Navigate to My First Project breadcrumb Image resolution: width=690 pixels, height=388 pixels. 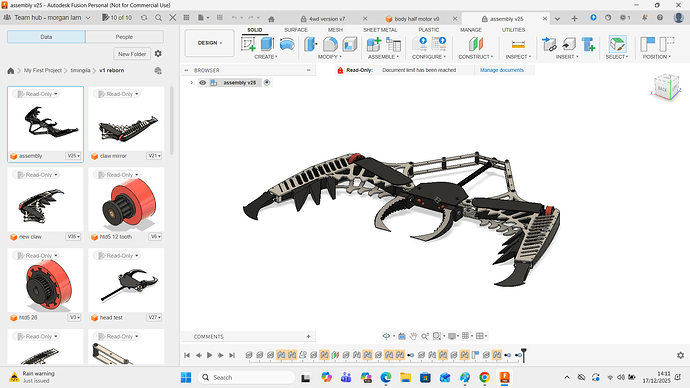click(43, 70)
